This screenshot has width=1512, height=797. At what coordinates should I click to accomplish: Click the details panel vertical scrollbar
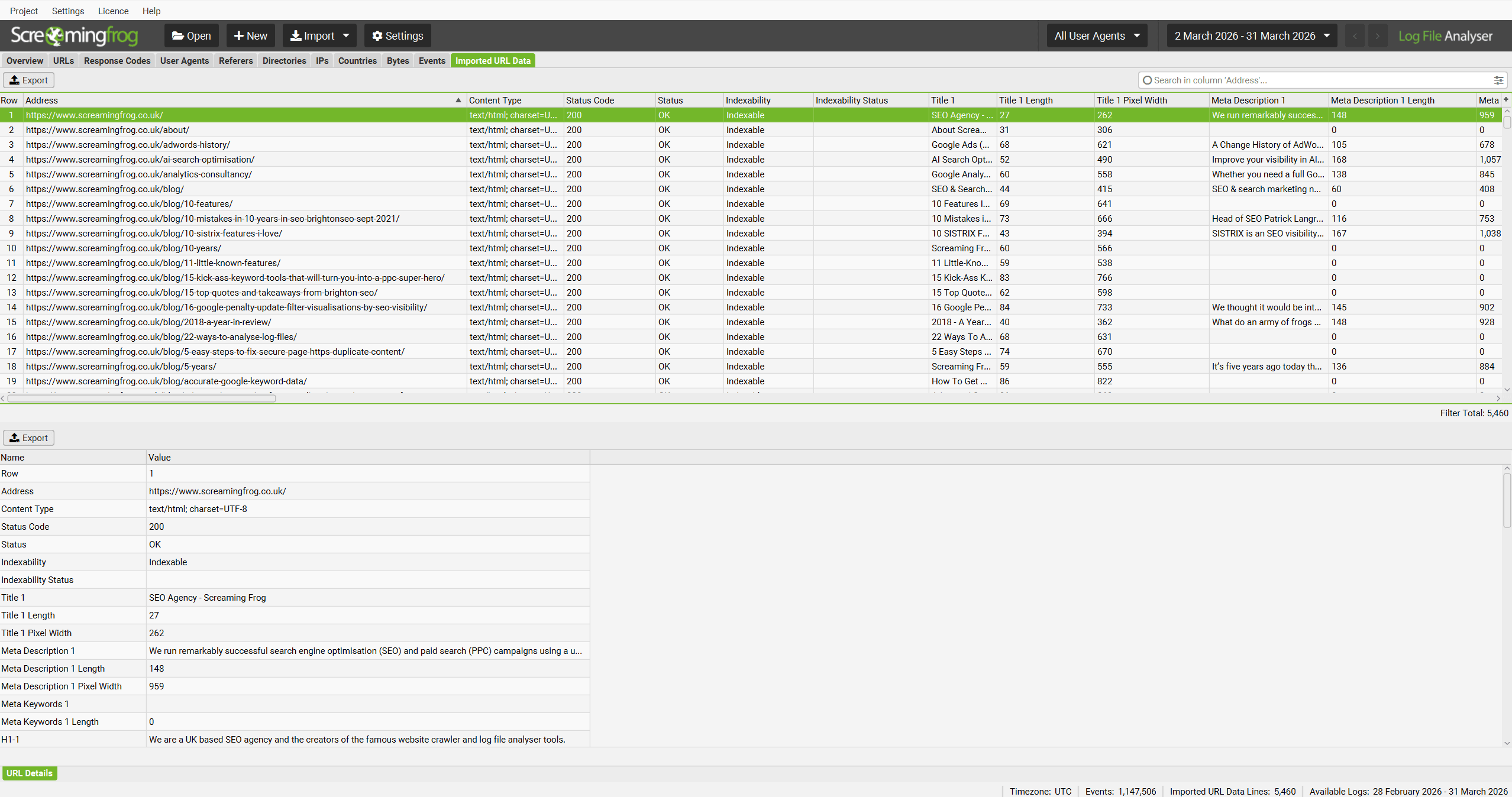tap(1507, 500)
